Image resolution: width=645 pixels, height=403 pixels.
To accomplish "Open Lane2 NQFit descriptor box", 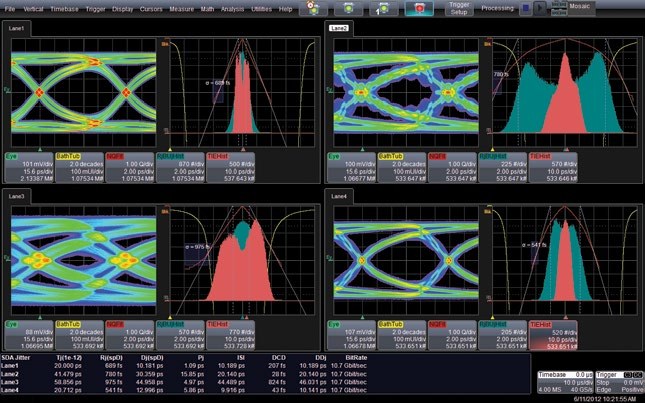I will pos(452,167).
